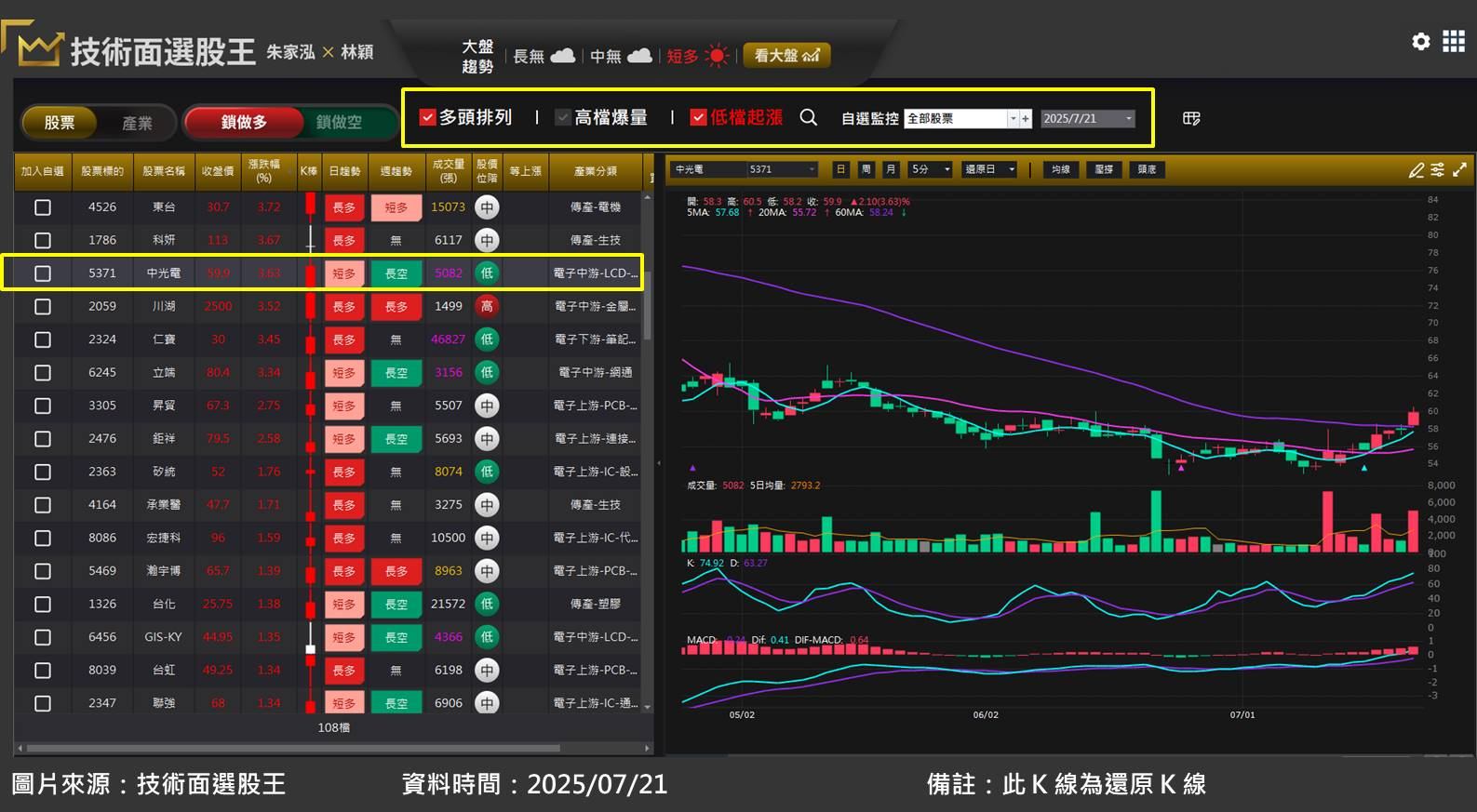This screenshot has width=1477, height=812.
Task: Select the 鎖做空 mode
Action: [339, 122]
